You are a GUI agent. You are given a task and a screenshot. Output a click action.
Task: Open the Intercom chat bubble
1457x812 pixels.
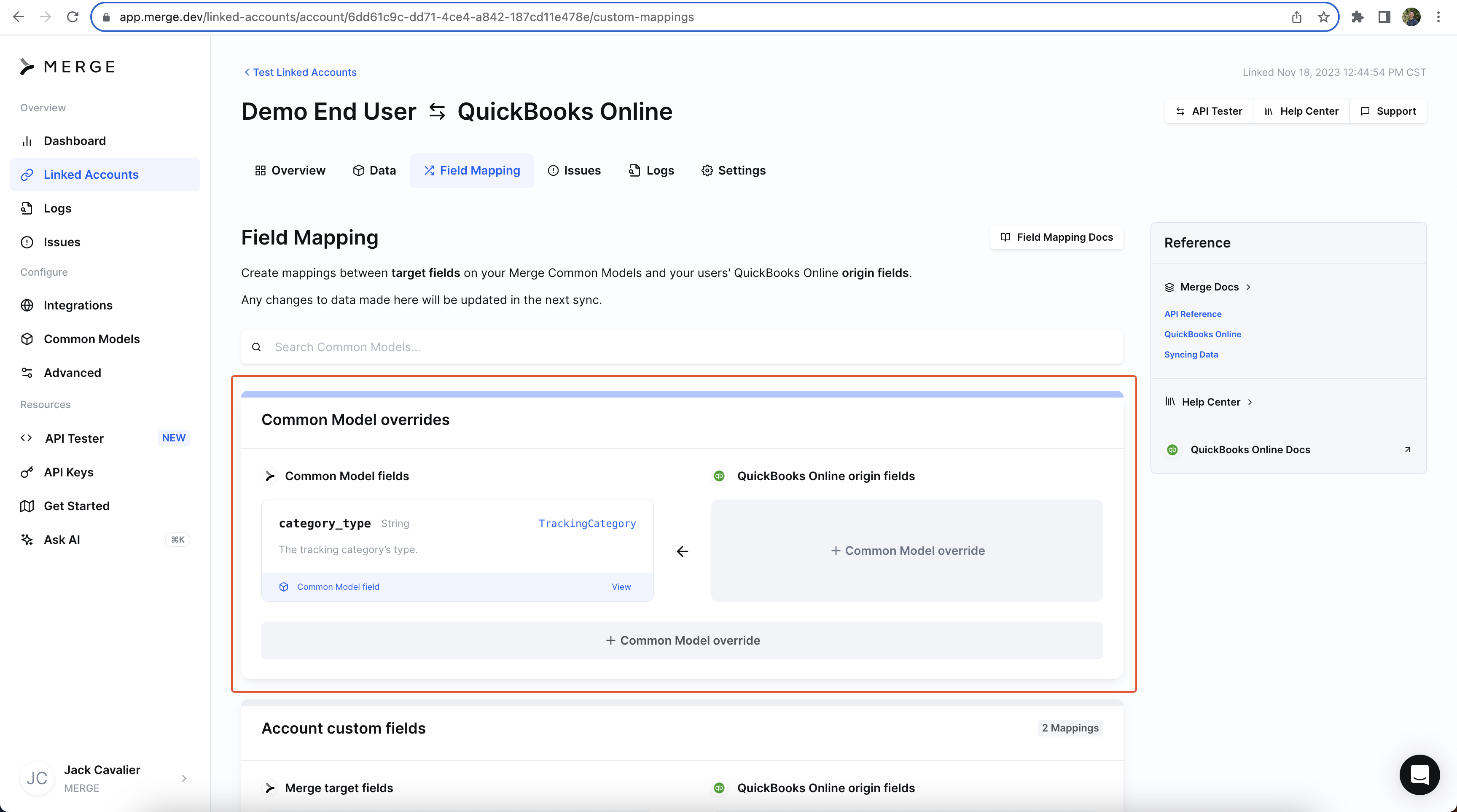[1419, 774]
